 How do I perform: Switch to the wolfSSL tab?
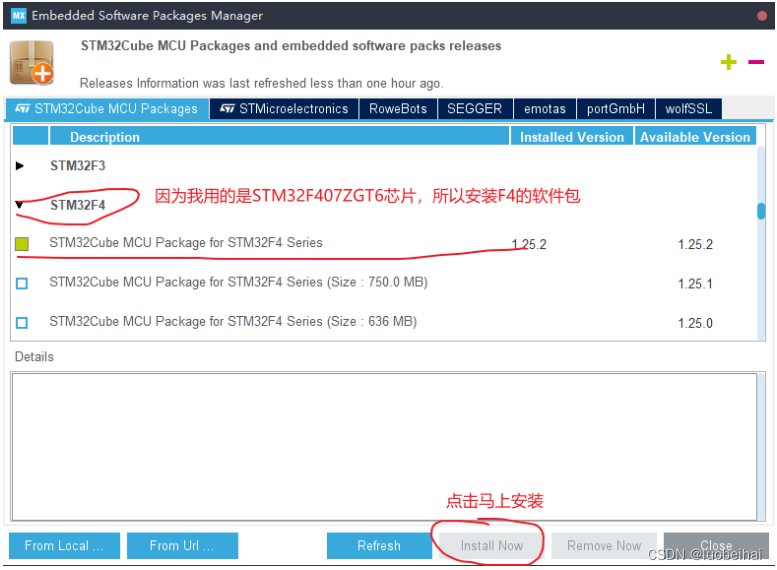pos(689,109)
